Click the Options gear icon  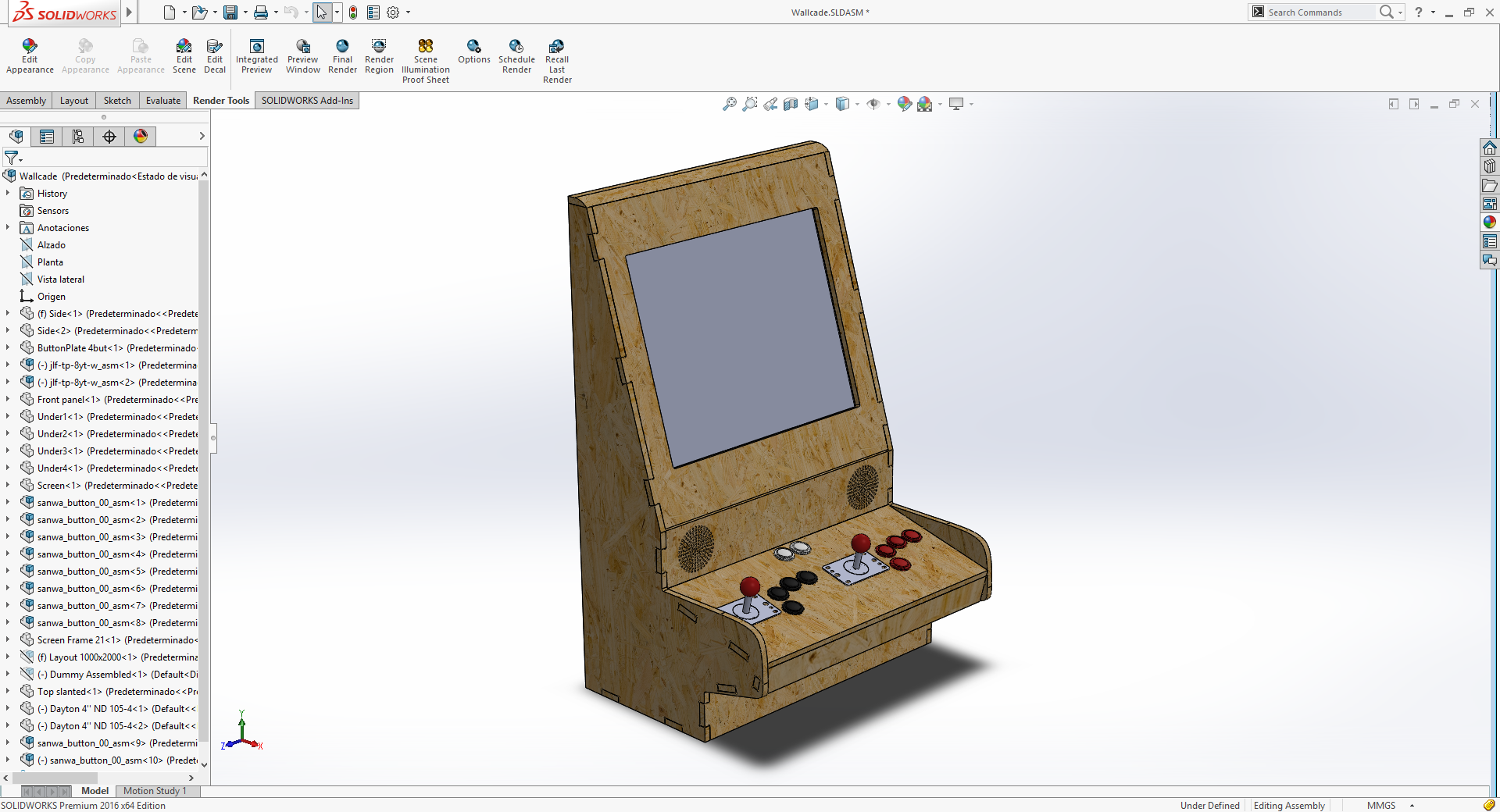[393, 12]
